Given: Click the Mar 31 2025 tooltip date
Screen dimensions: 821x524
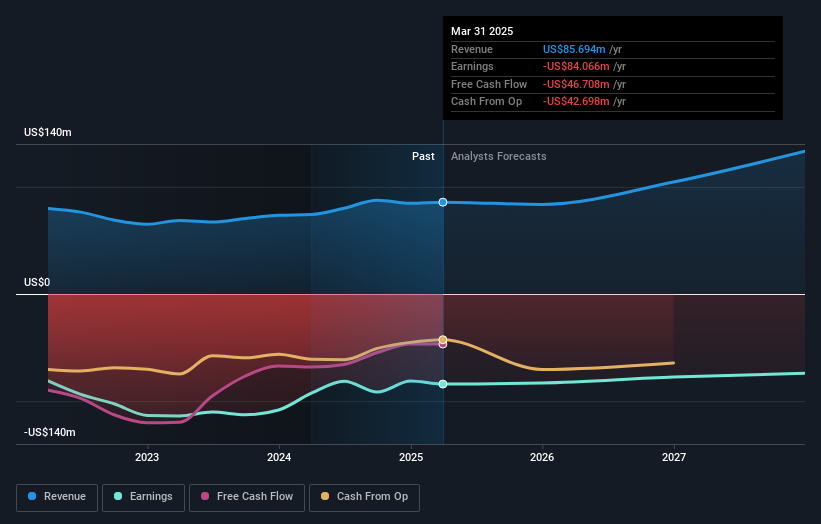Looking at the screenshot, I should (x=482, y=31).
